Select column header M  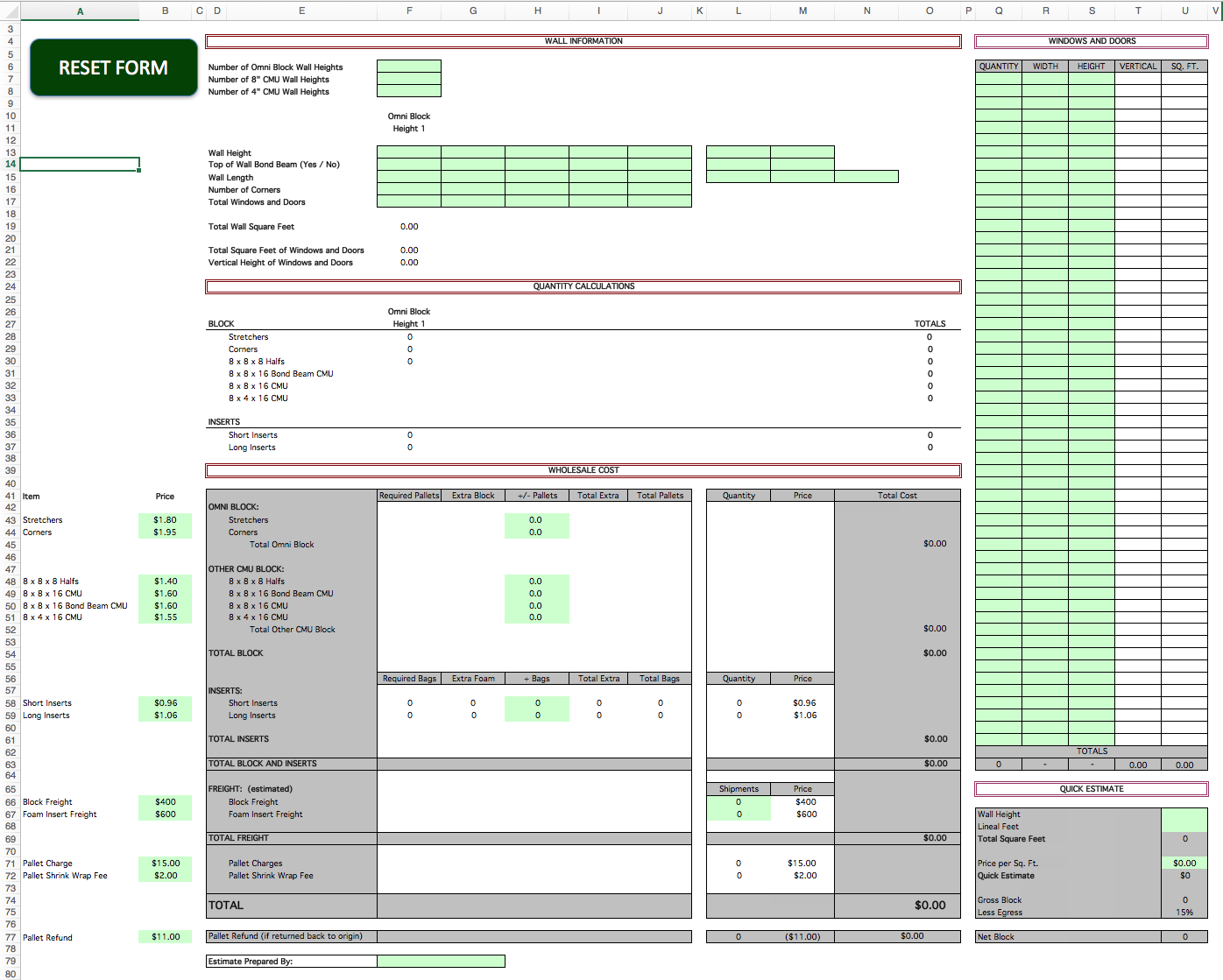point(802,11)
